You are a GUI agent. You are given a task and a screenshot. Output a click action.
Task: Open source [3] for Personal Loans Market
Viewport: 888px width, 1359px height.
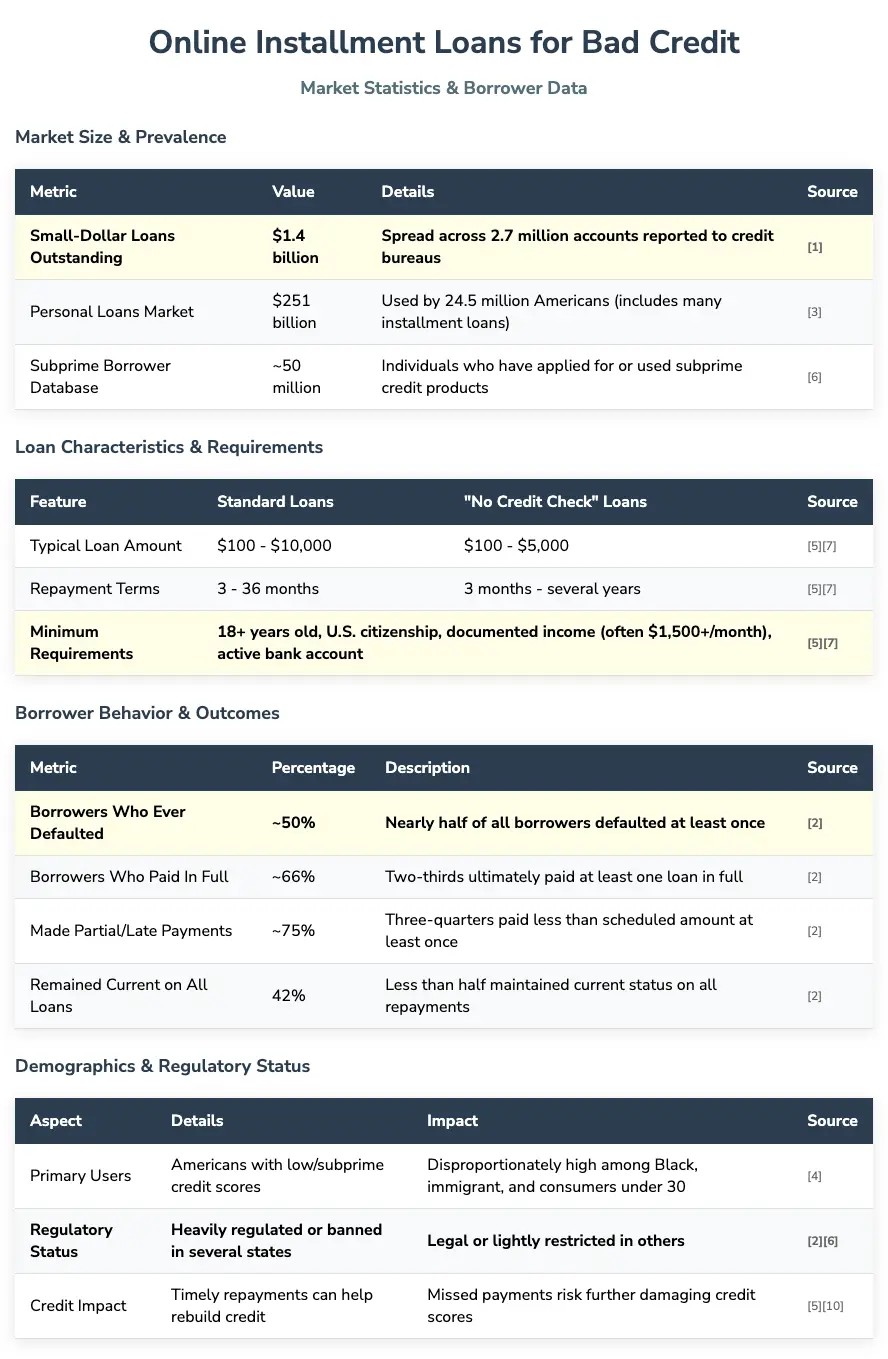tap(815, 312)
